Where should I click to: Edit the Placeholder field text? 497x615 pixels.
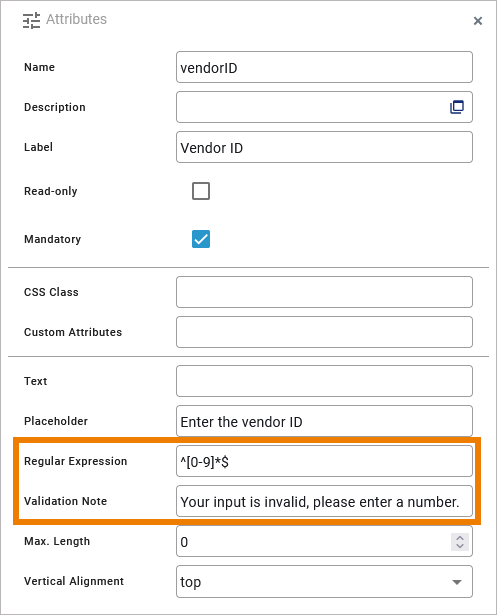click(x=324, y=421)
